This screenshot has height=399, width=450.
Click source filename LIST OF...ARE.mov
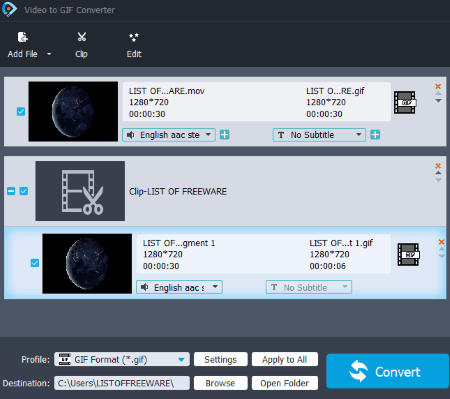pos(167,91)
